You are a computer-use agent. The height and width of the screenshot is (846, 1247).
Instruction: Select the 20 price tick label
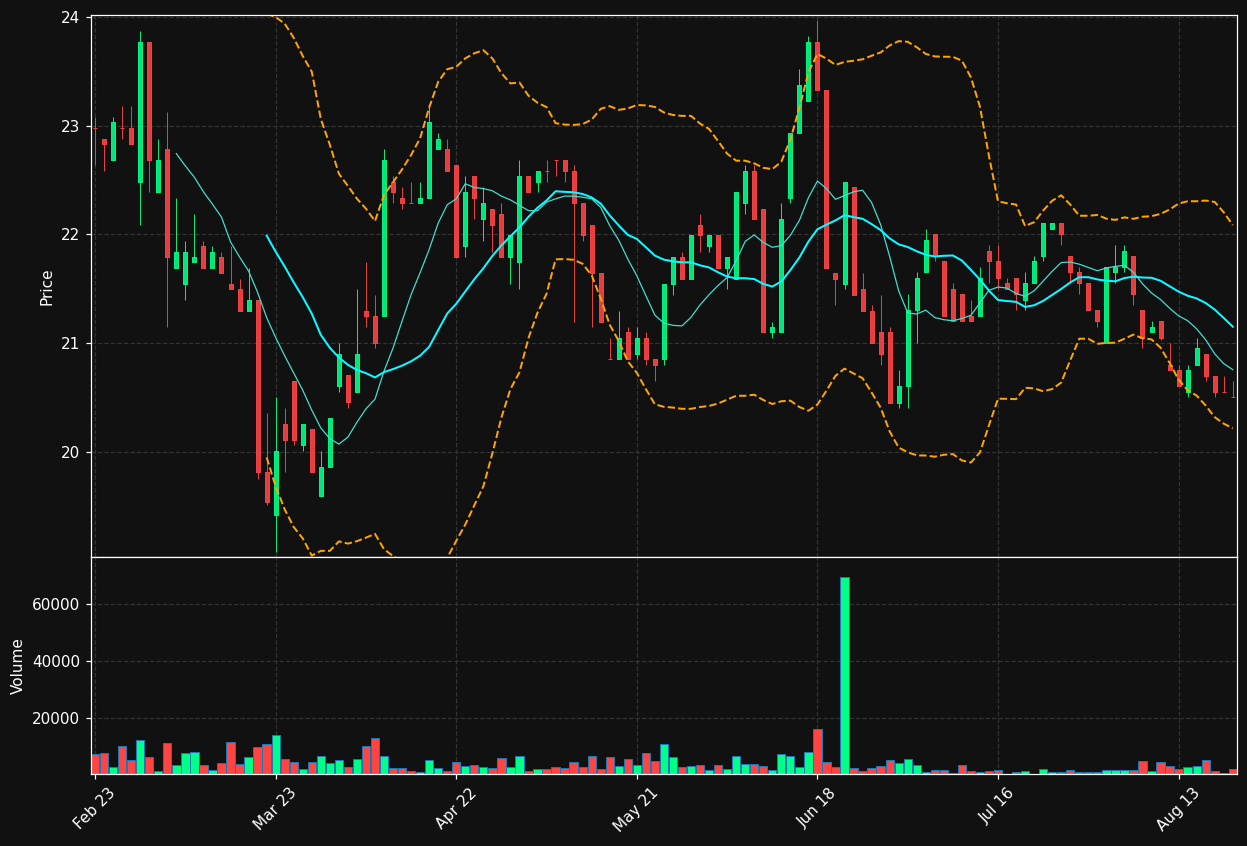coord(70,452)
